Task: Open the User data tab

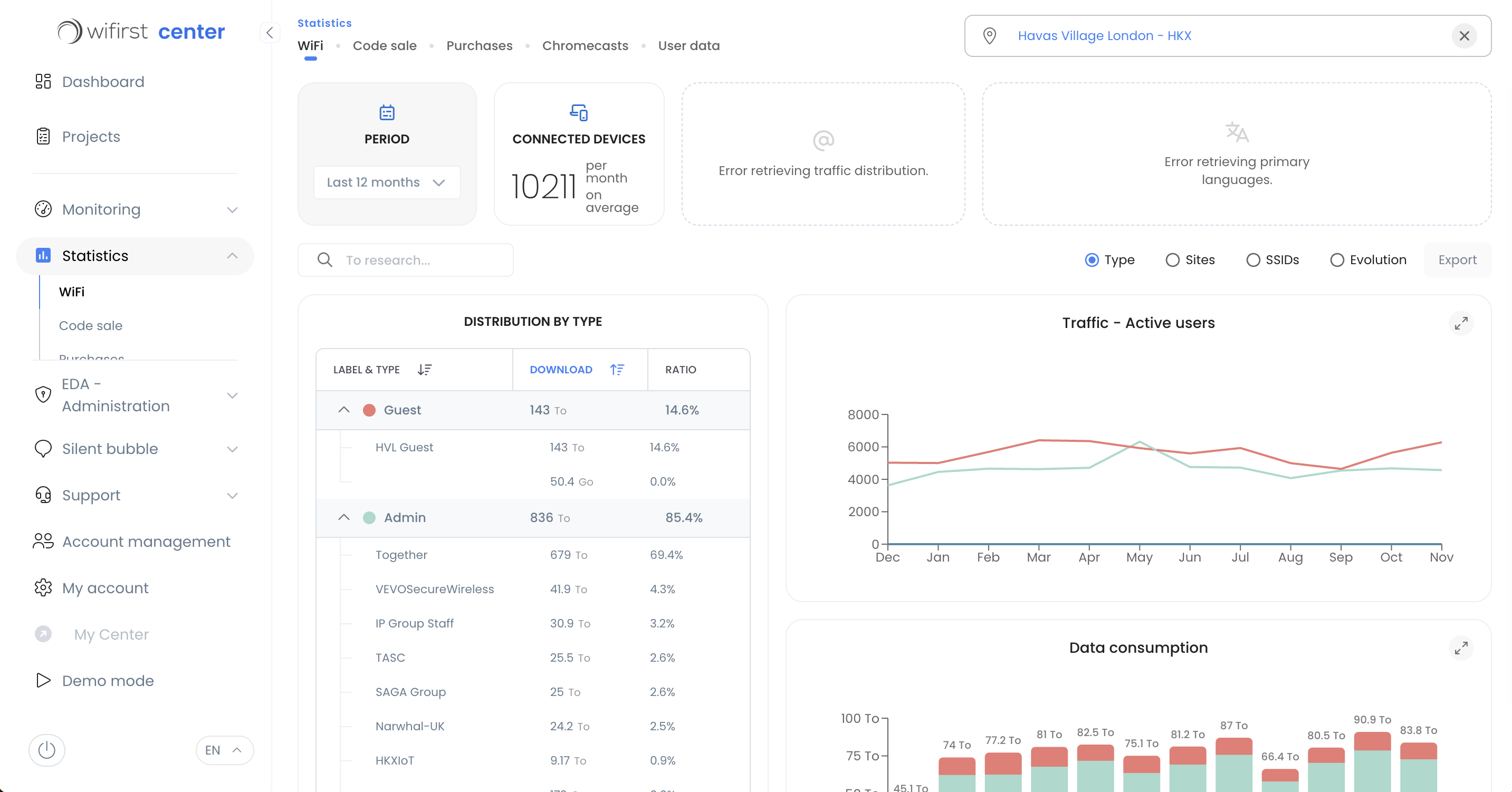Action: tap(688, 46)
